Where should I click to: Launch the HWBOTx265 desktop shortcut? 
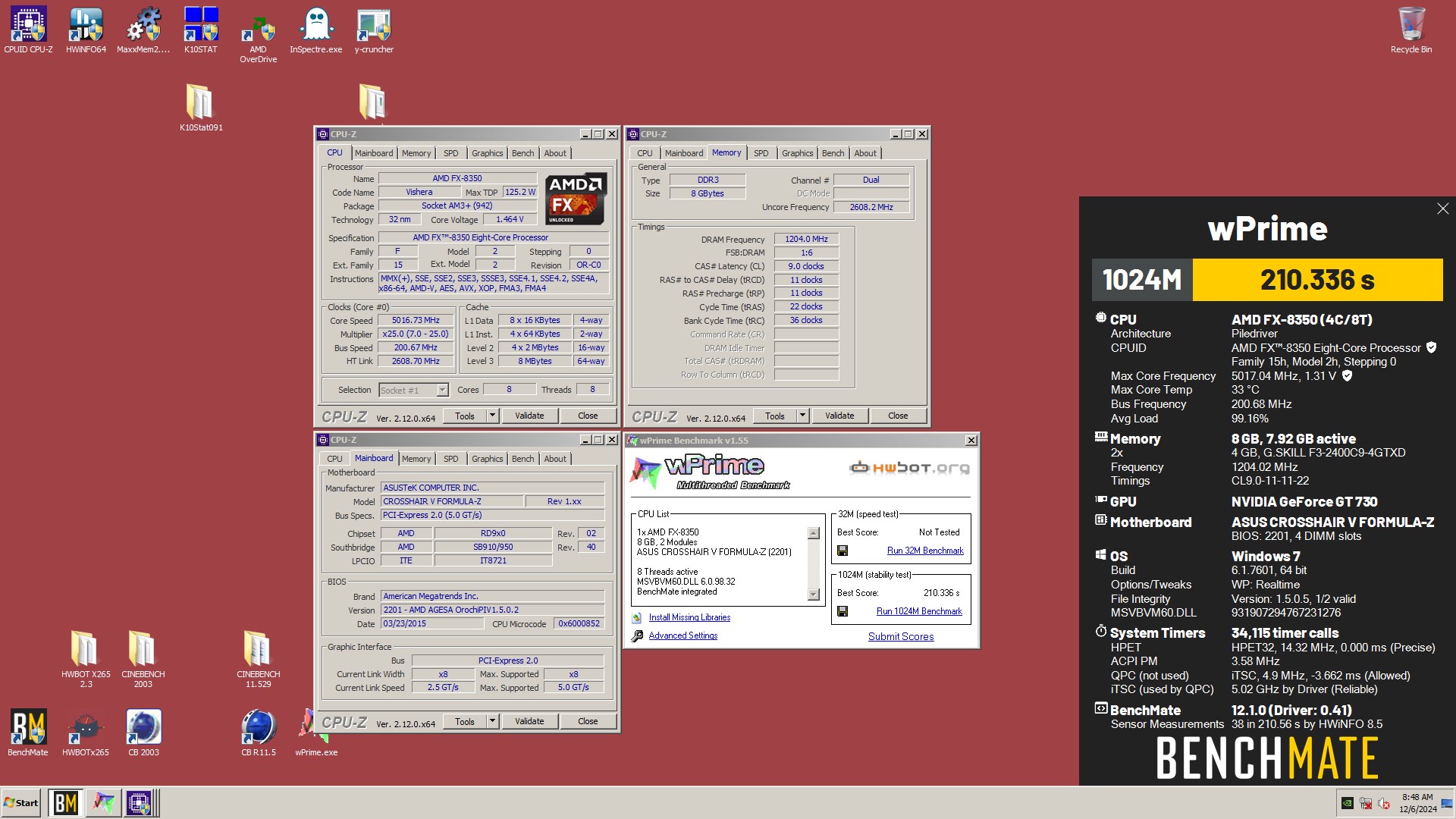pyautogui.click(x=86, y=733)
